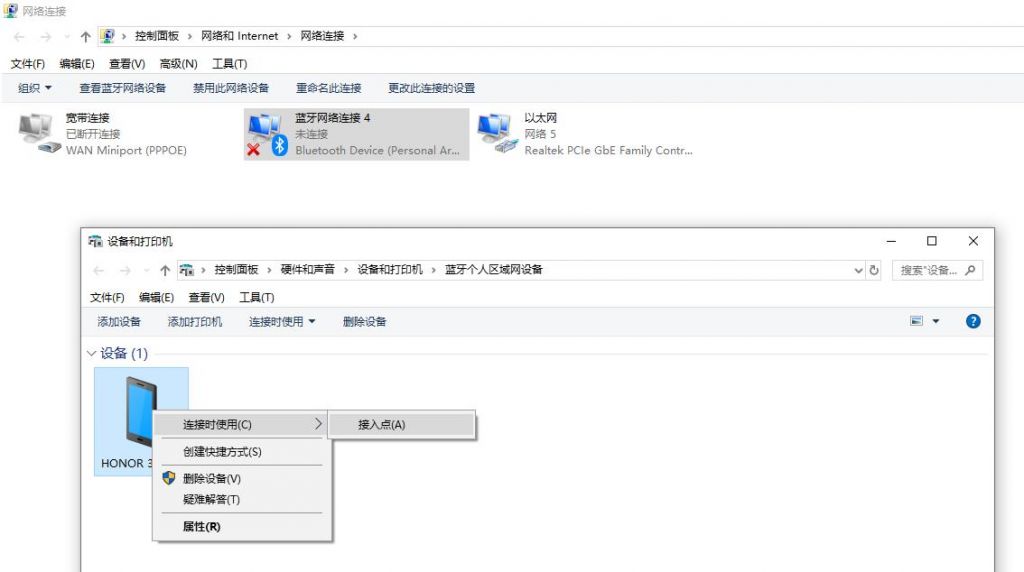Screen dimensions: 1024x572
Task: Click 添加打印机 toolbar button
Action: [195, 321]
